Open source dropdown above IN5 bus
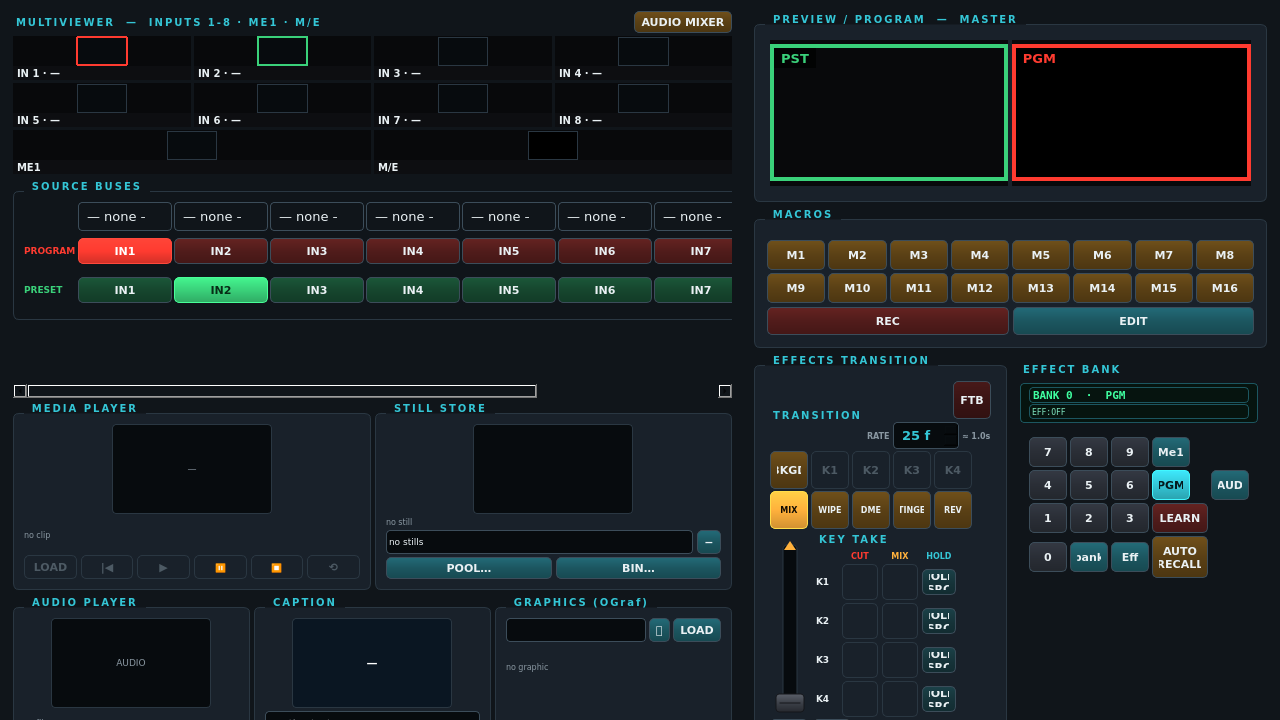Image resolution: width=1280 pixels, height=720 pixels. [509, 217]
